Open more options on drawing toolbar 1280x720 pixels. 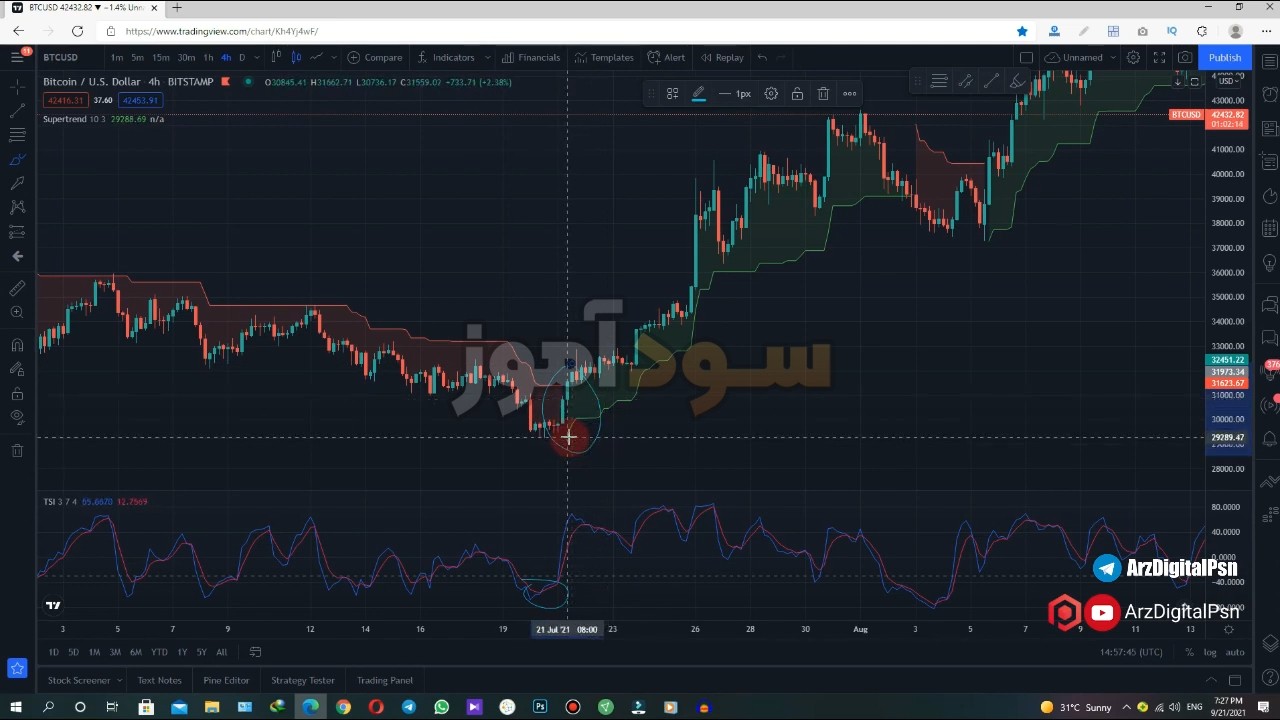pyautogui.click(x=849, y=94)
